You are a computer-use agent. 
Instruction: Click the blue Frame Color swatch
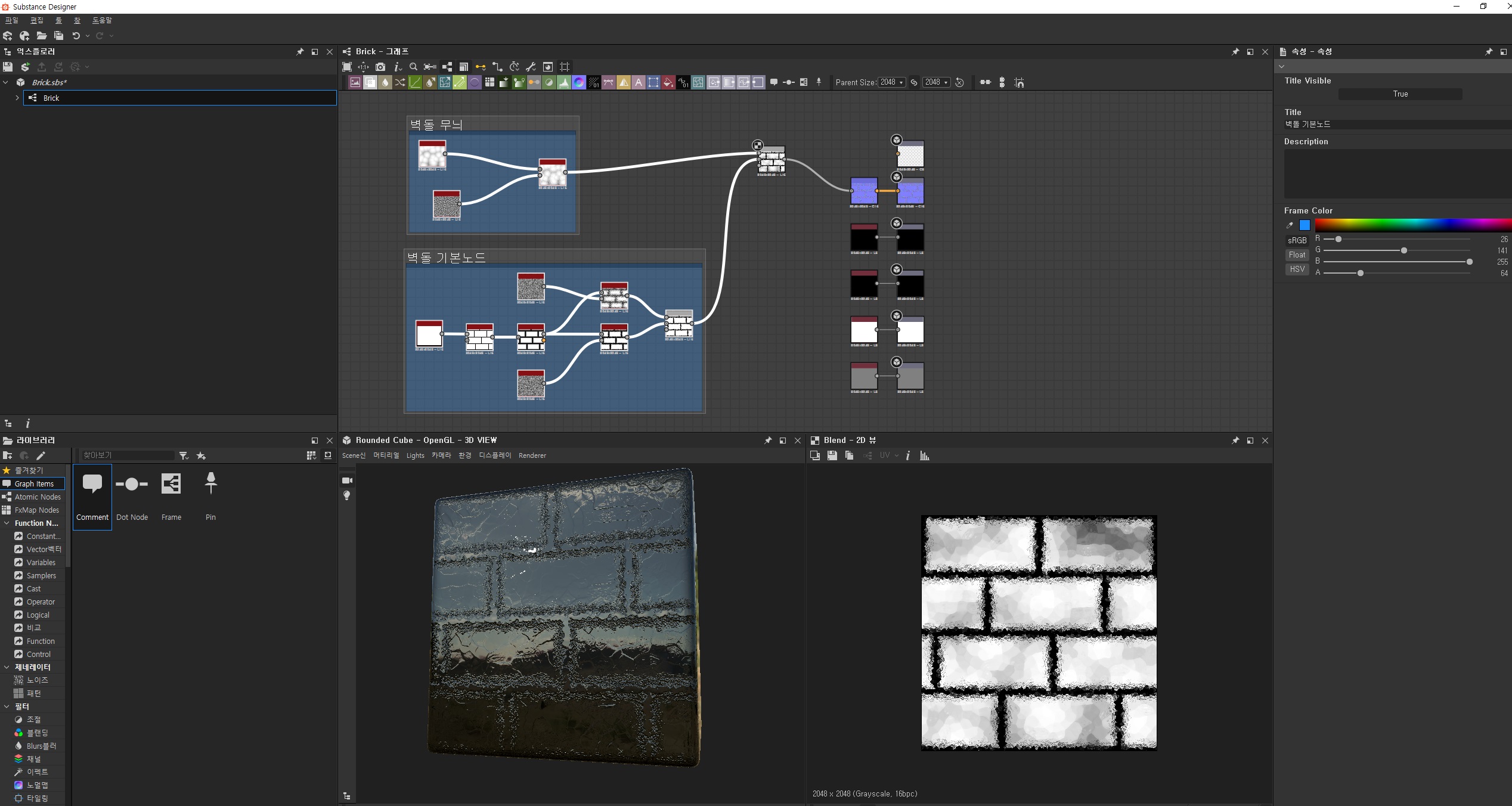1305,225
